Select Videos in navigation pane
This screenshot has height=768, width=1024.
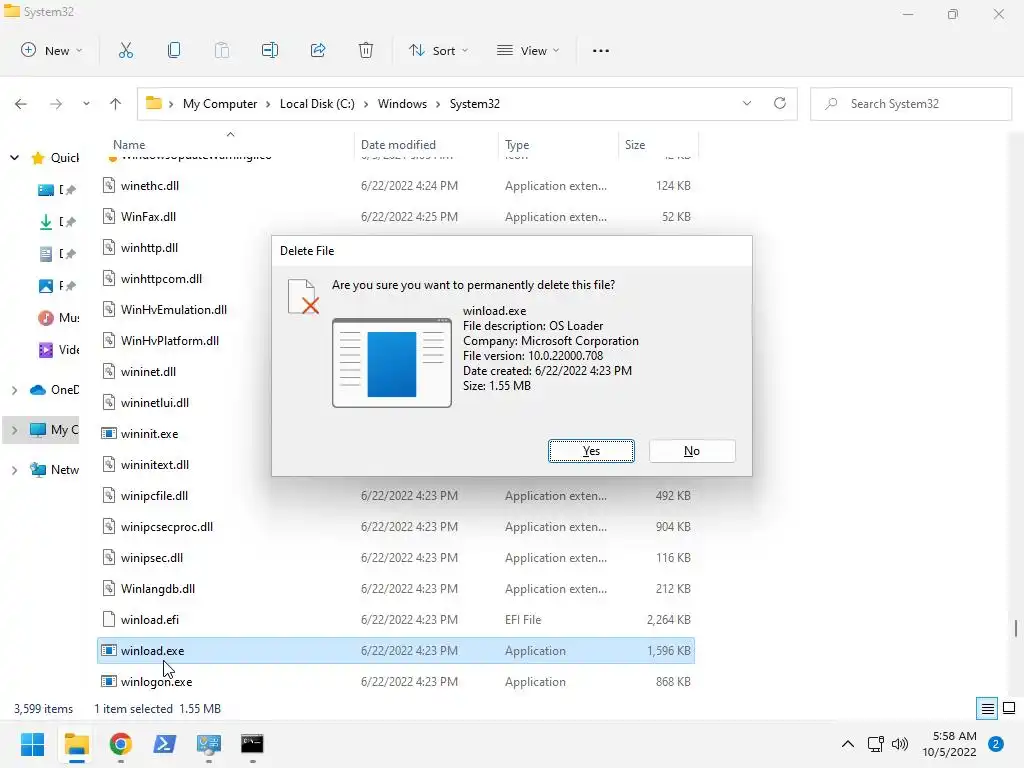click(x=58, y=350)
